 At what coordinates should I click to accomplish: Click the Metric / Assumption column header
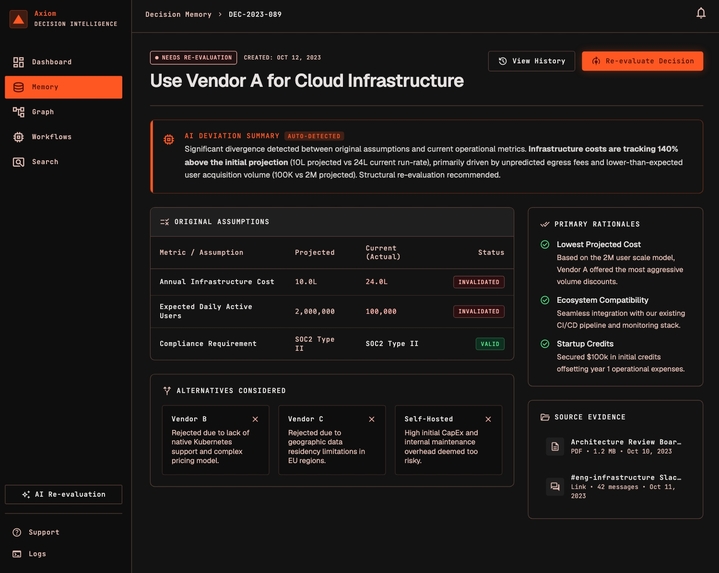click(x=201, y=253)
